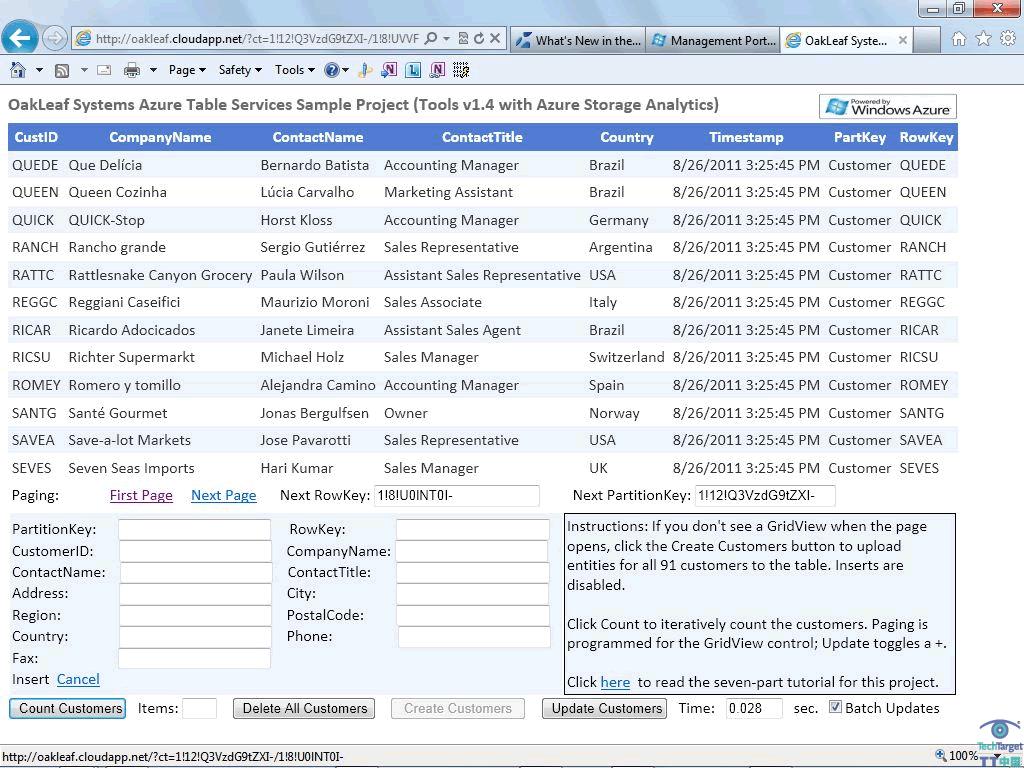Click the disabled Create Customers button
The width and height of the screenshot is (1024, 768).
click(x=458, y=709)
